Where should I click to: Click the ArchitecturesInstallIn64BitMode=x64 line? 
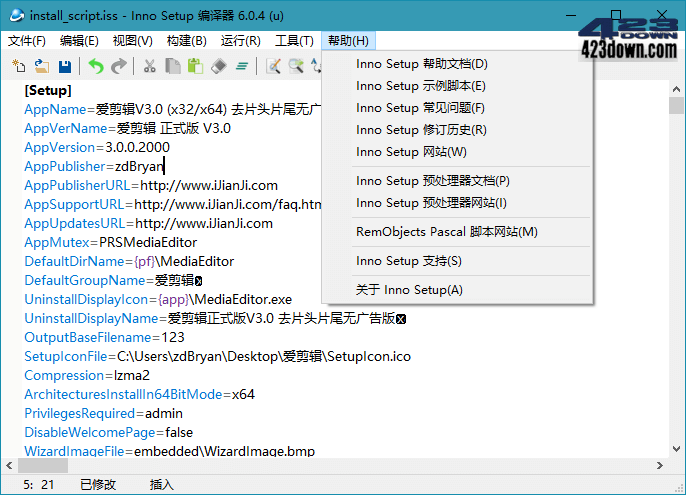point(140,395)
